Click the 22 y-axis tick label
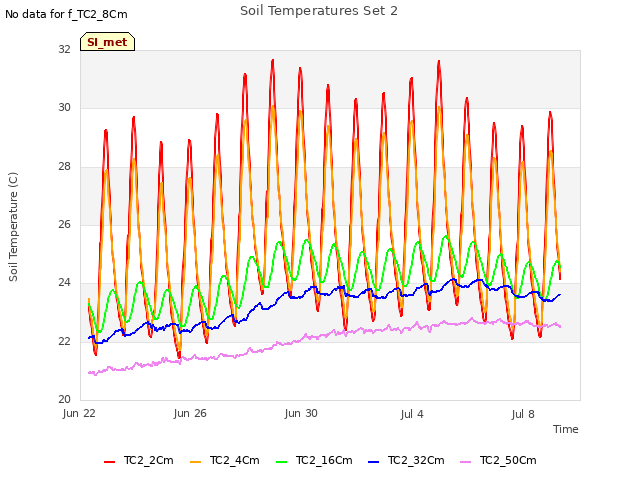 64,341
